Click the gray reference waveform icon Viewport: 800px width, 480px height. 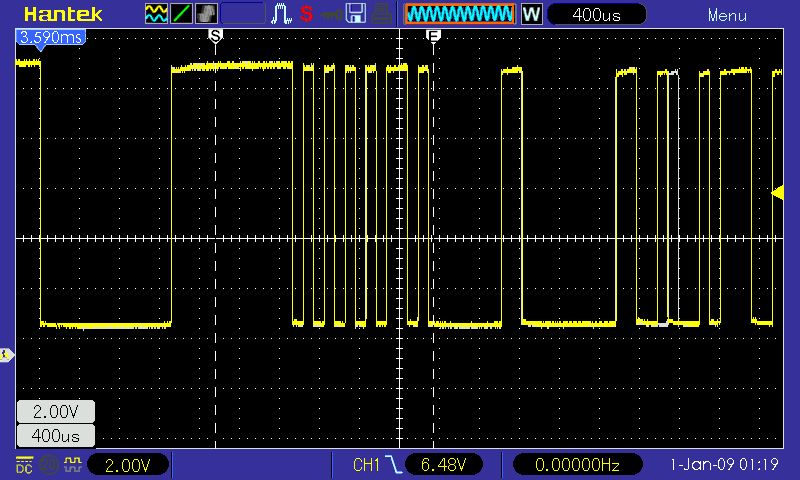(x=206, y=14)
